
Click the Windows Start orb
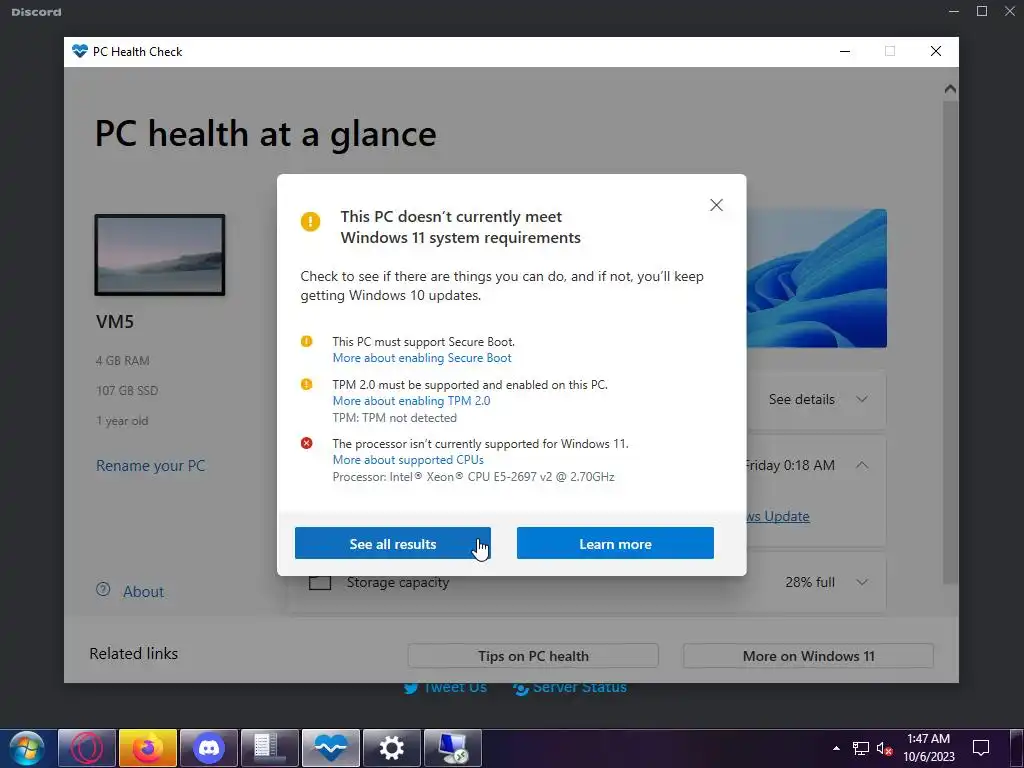[x=27, y=748]
